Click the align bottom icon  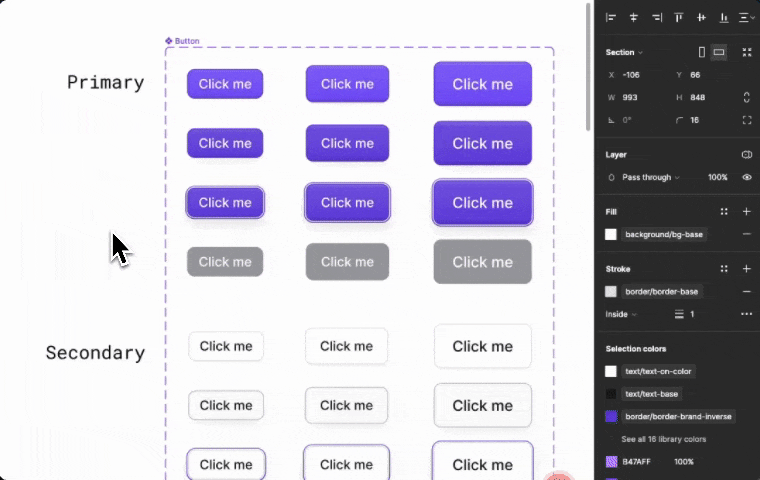coord(724,17)
